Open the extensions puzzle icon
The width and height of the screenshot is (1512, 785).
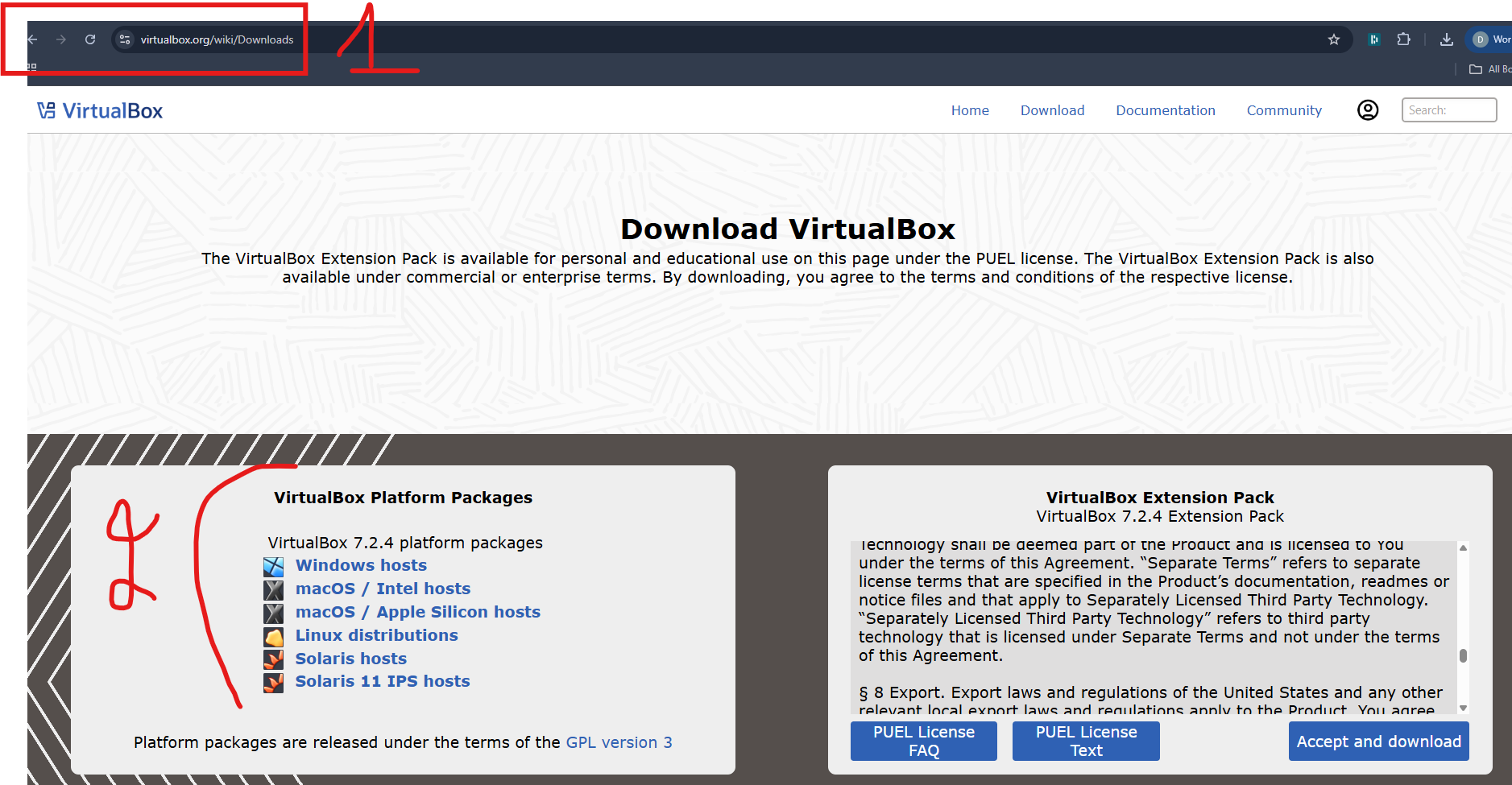(1403, 39)
